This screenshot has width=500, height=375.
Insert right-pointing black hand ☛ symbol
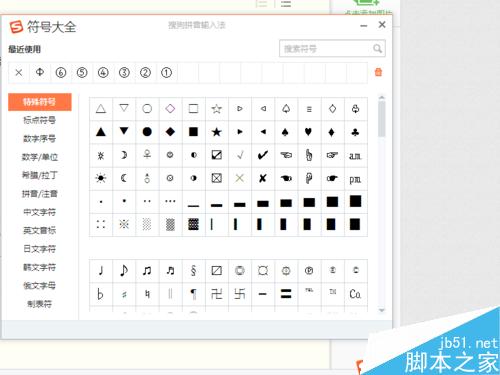332,178
